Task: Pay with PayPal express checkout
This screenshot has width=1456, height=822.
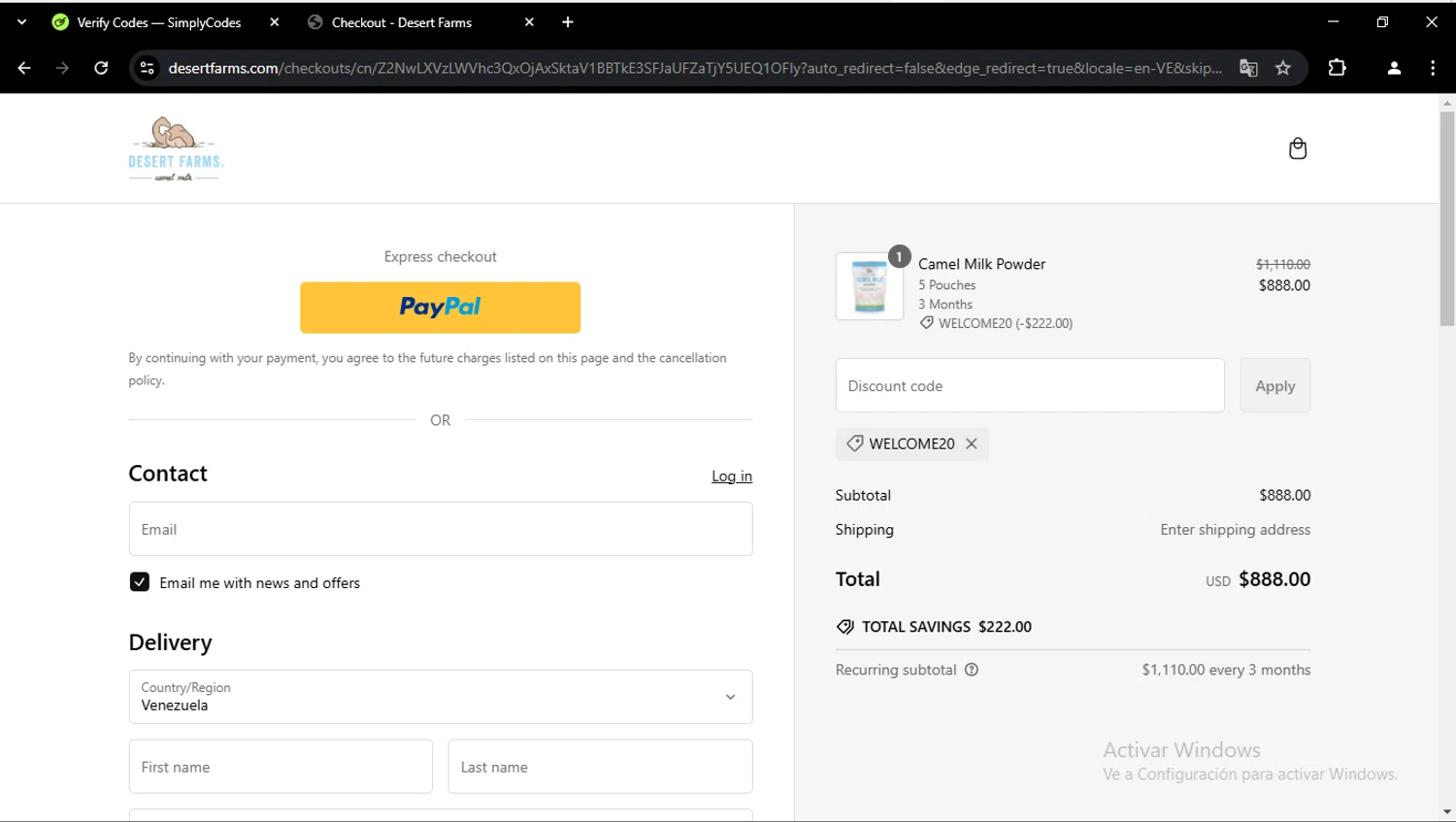Action: [x=441, y=308]
